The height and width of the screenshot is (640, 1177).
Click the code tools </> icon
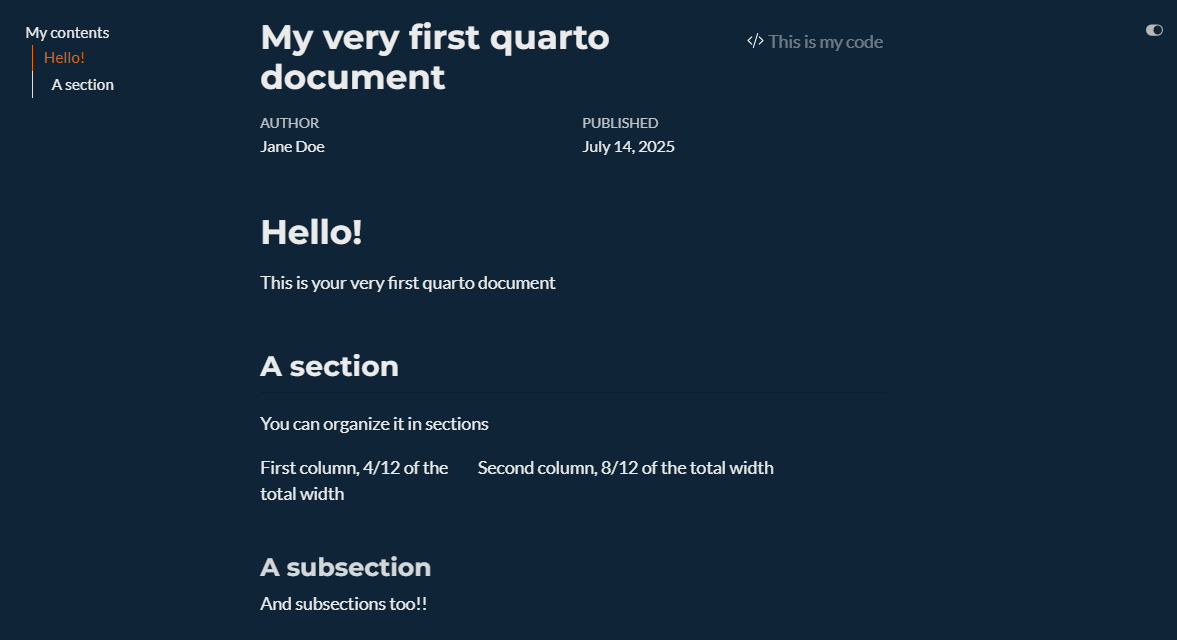pos(755,41)
